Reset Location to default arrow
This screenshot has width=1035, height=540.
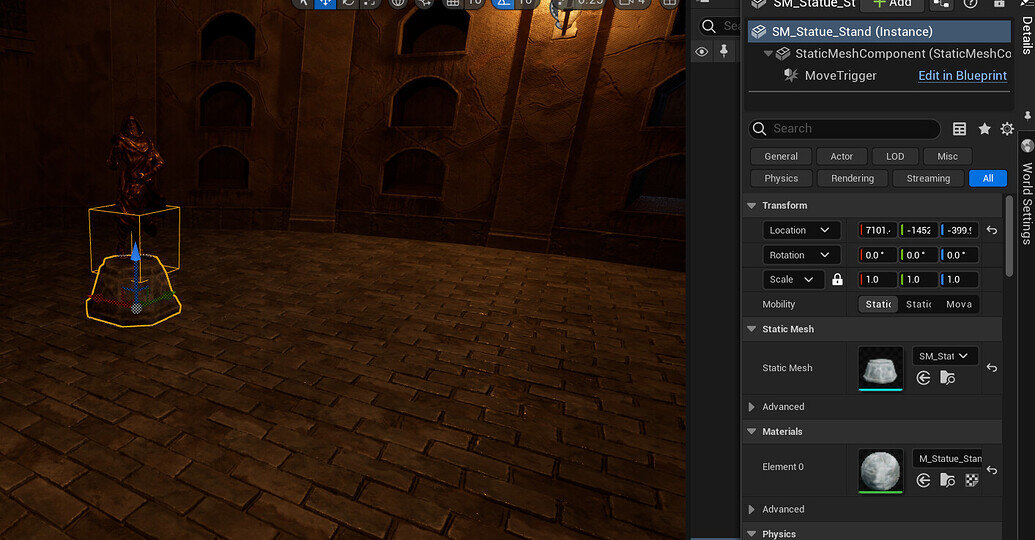point(991,230)
